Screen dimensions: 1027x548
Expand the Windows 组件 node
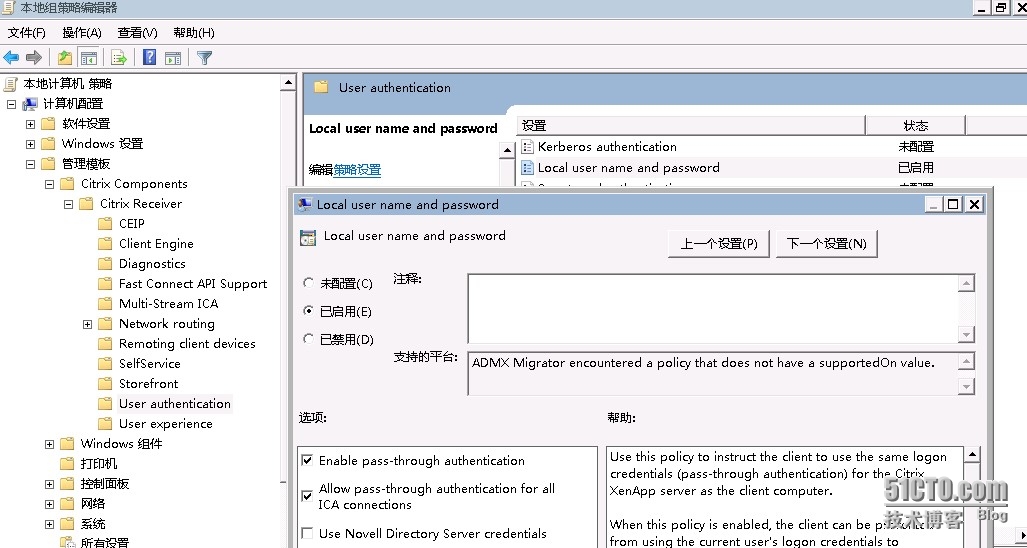coord(49,444)
